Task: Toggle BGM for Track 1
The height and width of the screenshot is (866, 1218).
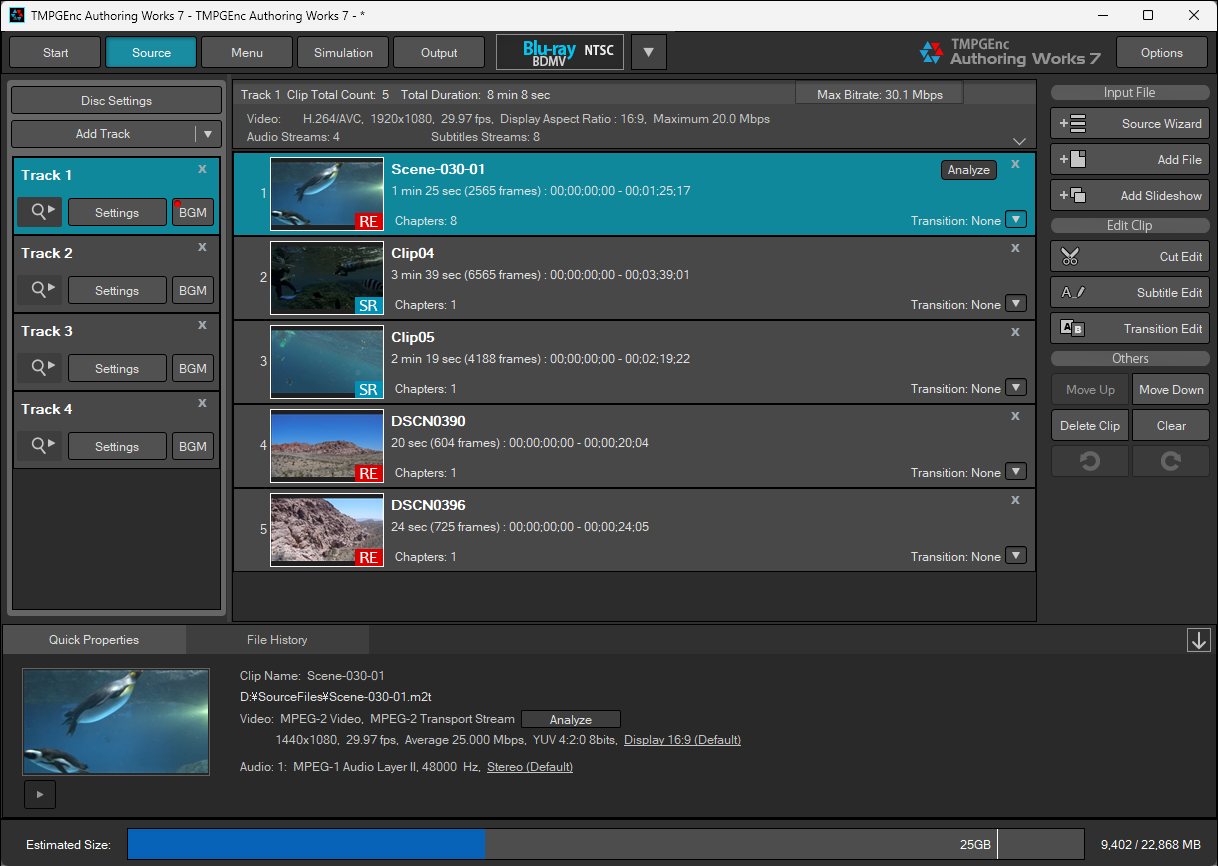Action: pos(193,212)
